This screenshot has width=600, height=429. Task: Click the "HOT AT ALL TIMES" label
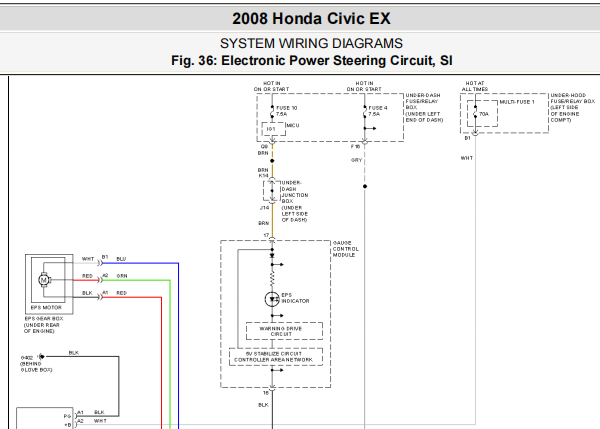click(x=475, y=86)
